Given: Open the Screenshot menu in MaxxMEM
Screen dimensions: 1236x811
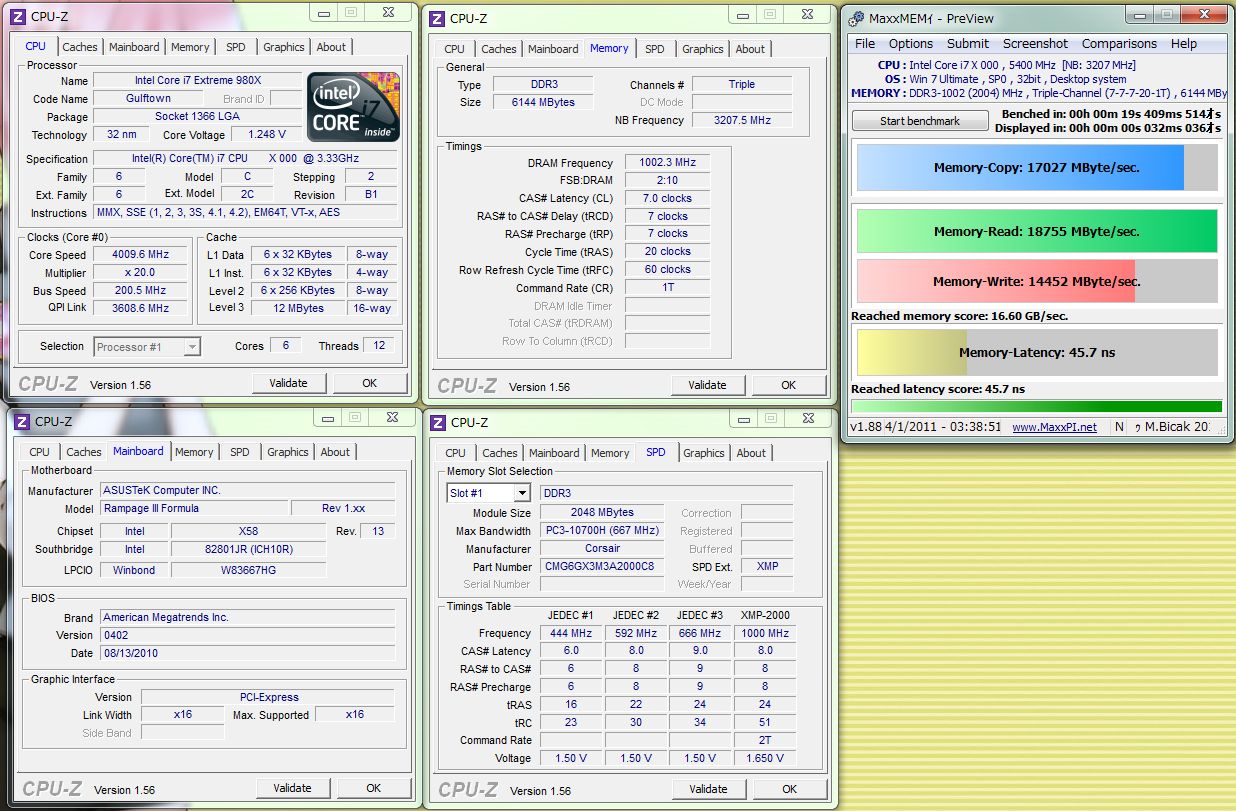Looking at the screenshot, I should point(1035,44).
